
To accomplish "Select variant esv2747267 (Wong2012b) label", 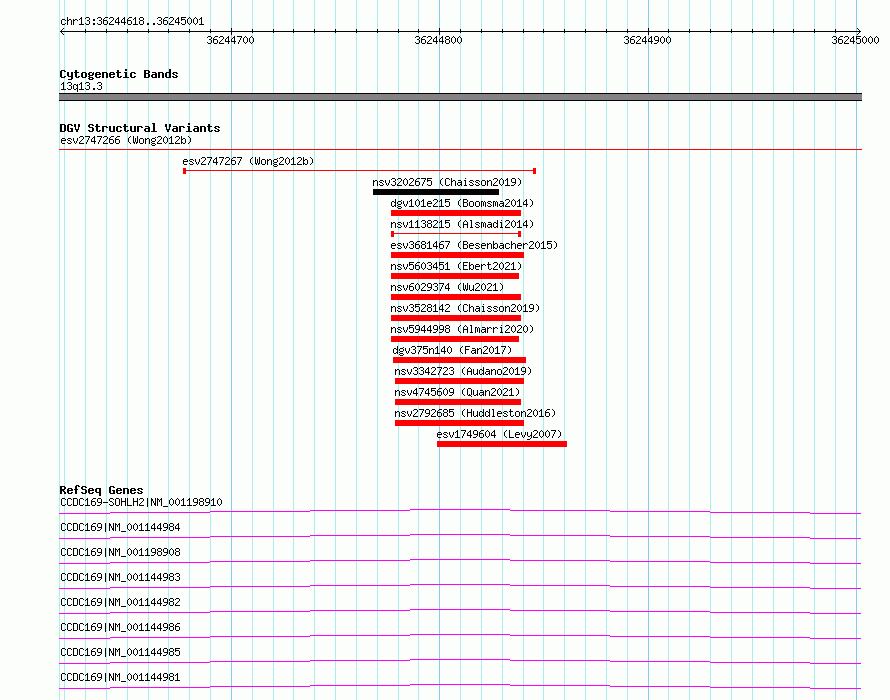I will pos(248,161).
